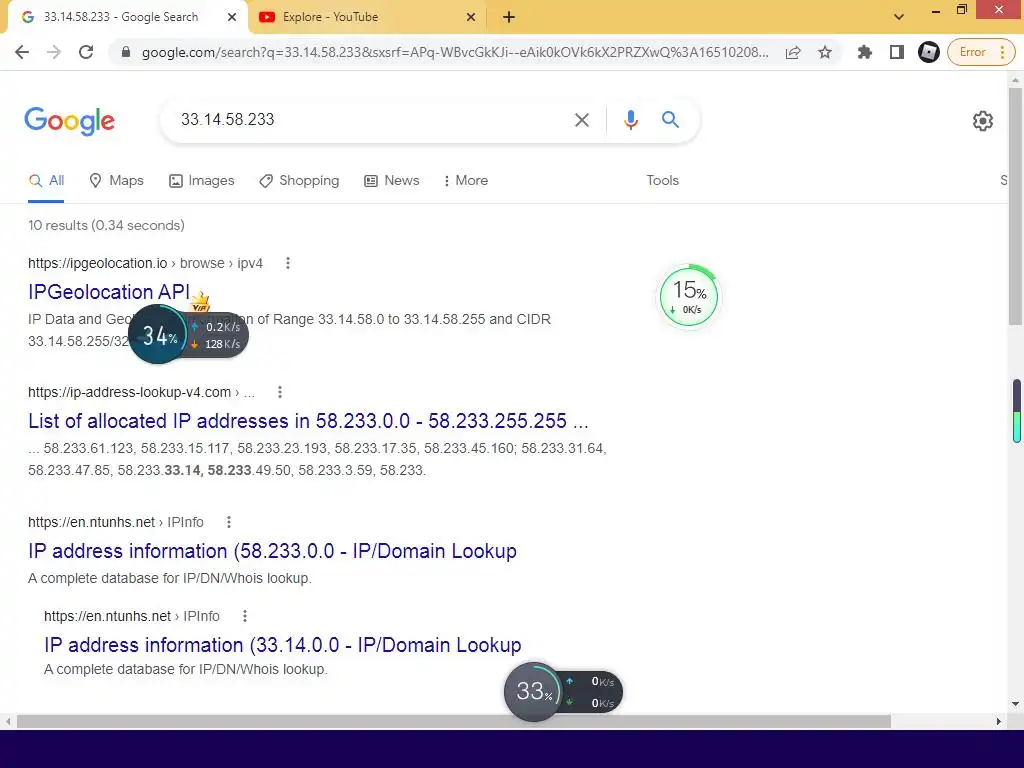Click the 33% dark speed monitor widget
This screenshot has height=768, width=1024.
click(563, 692)
